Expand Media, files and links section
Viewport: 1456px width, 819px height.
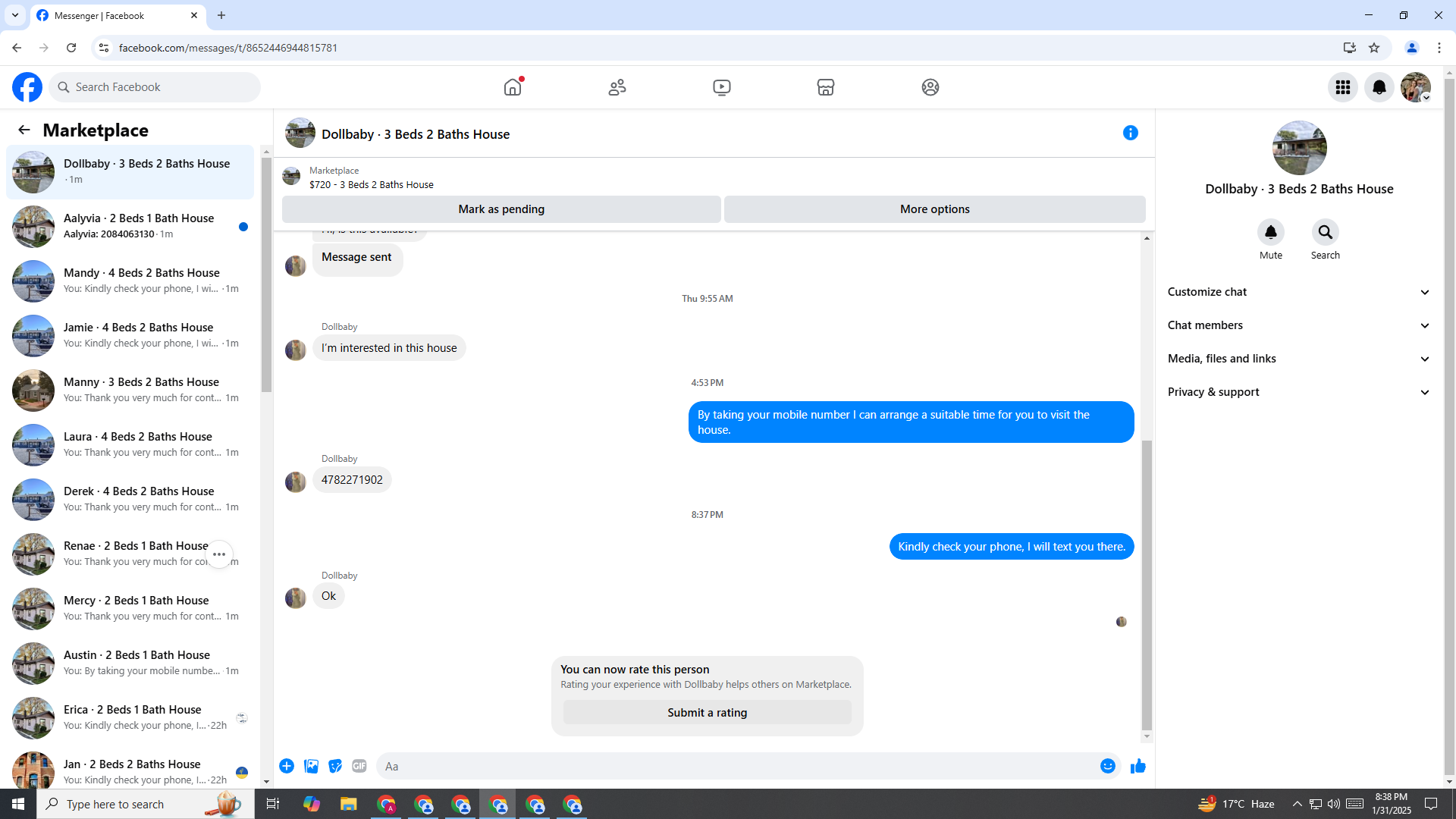1299,359
